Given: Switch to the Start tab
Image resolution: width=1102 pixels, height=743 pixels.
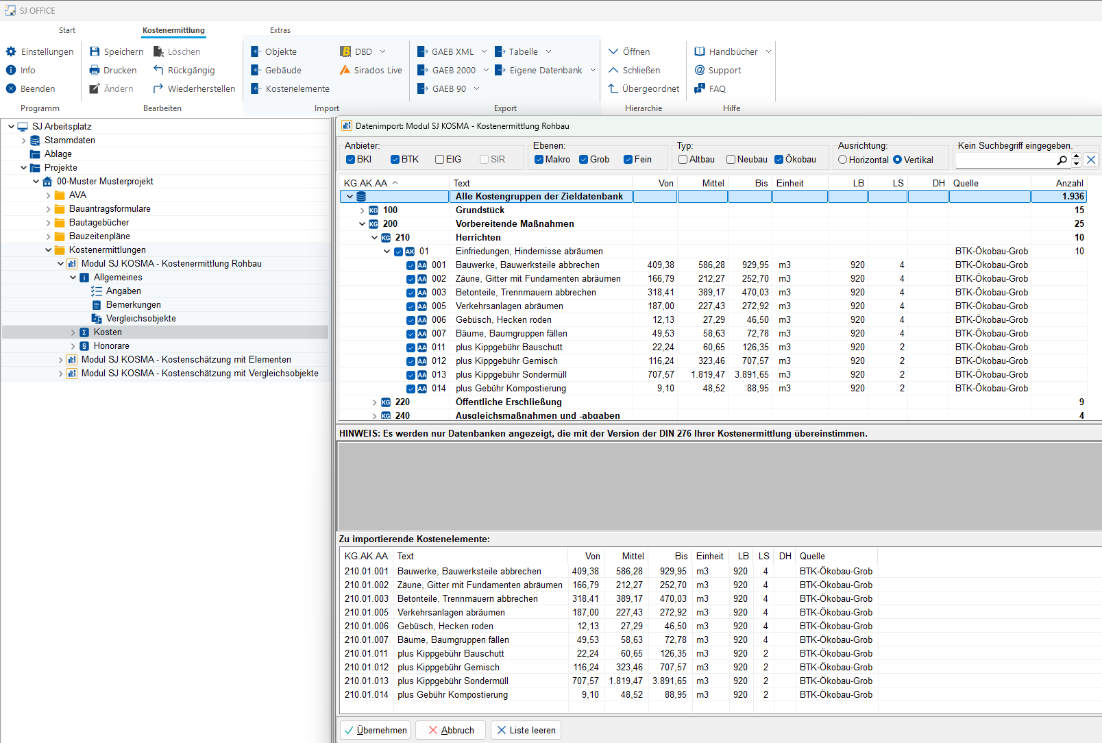Looking at the screenshot, I should point(67,31).
